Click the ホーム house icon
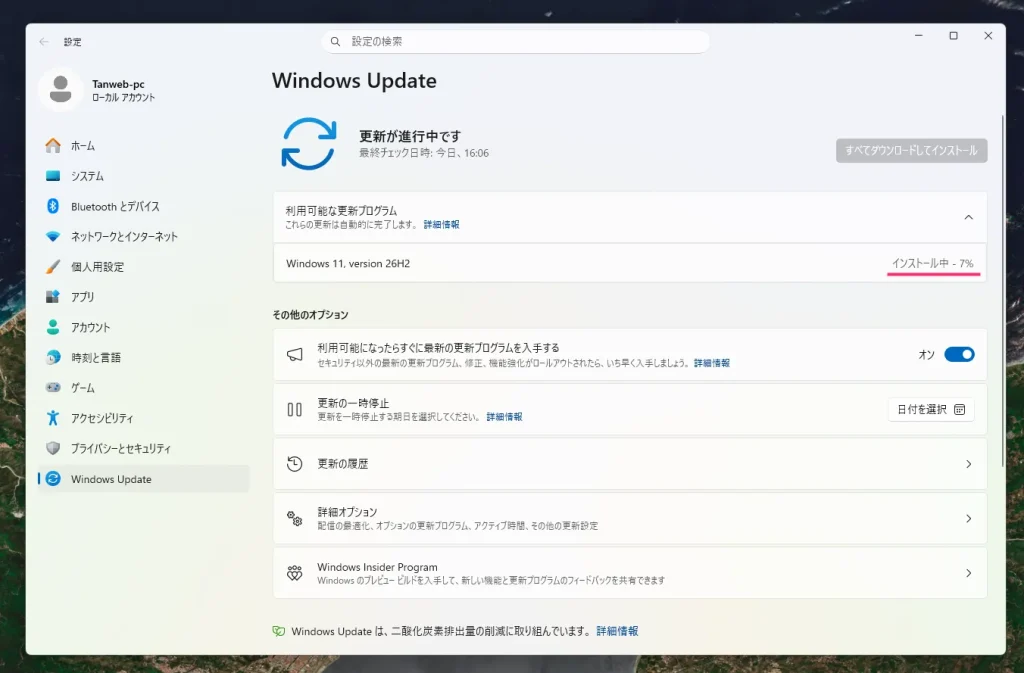Viewport: 1024px width, 673px height. tap(53, 146)
